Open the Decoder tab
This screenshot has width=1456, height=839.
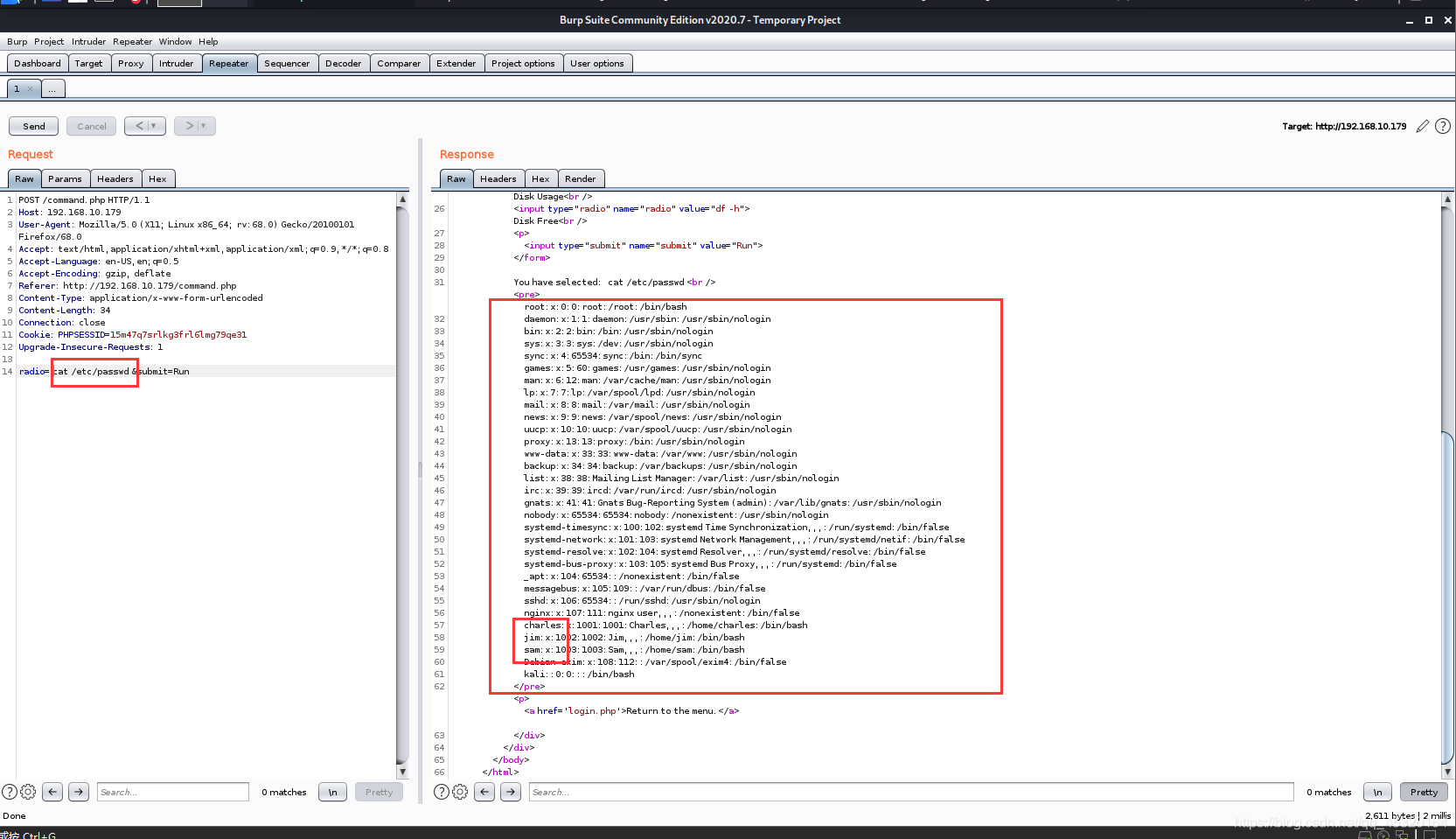(344, 63)
